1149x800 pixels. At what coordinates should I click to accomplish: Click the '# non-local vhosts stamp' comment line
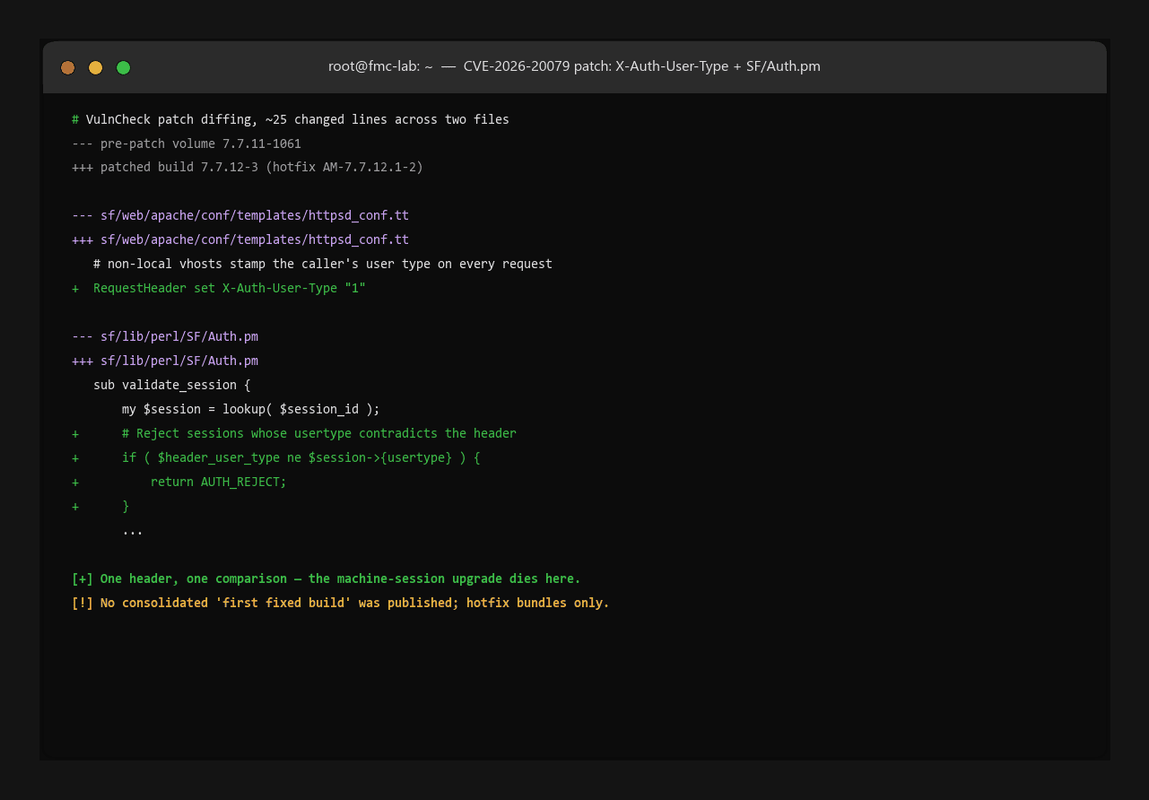coord(322,264)
